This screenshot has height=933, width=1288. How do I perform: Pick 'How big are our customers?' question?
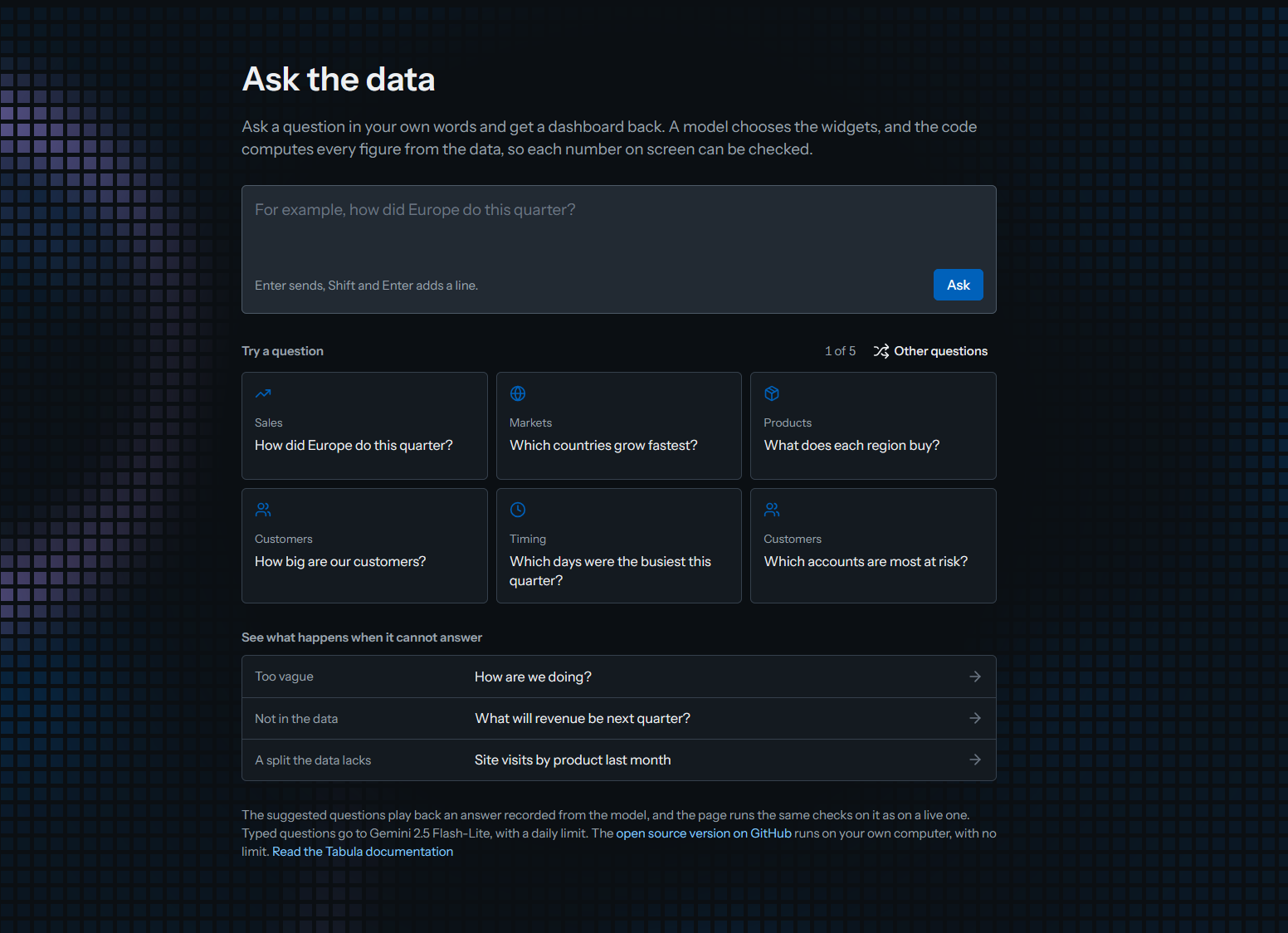364,545
